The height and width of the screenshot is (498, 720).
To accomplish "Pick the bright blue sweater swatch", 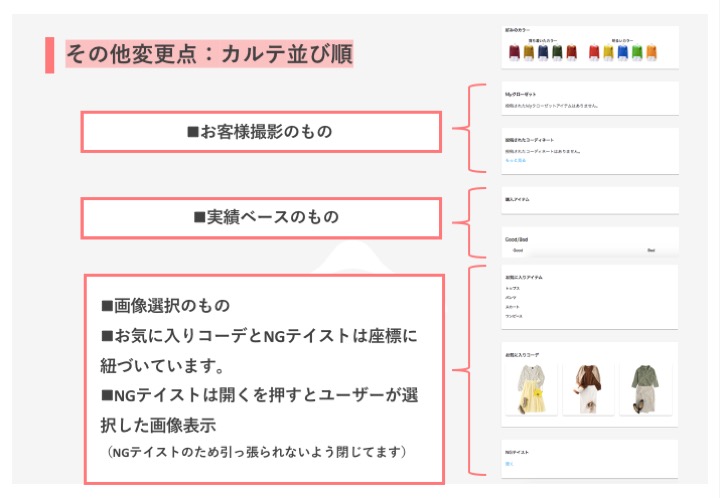I will 623,52.
